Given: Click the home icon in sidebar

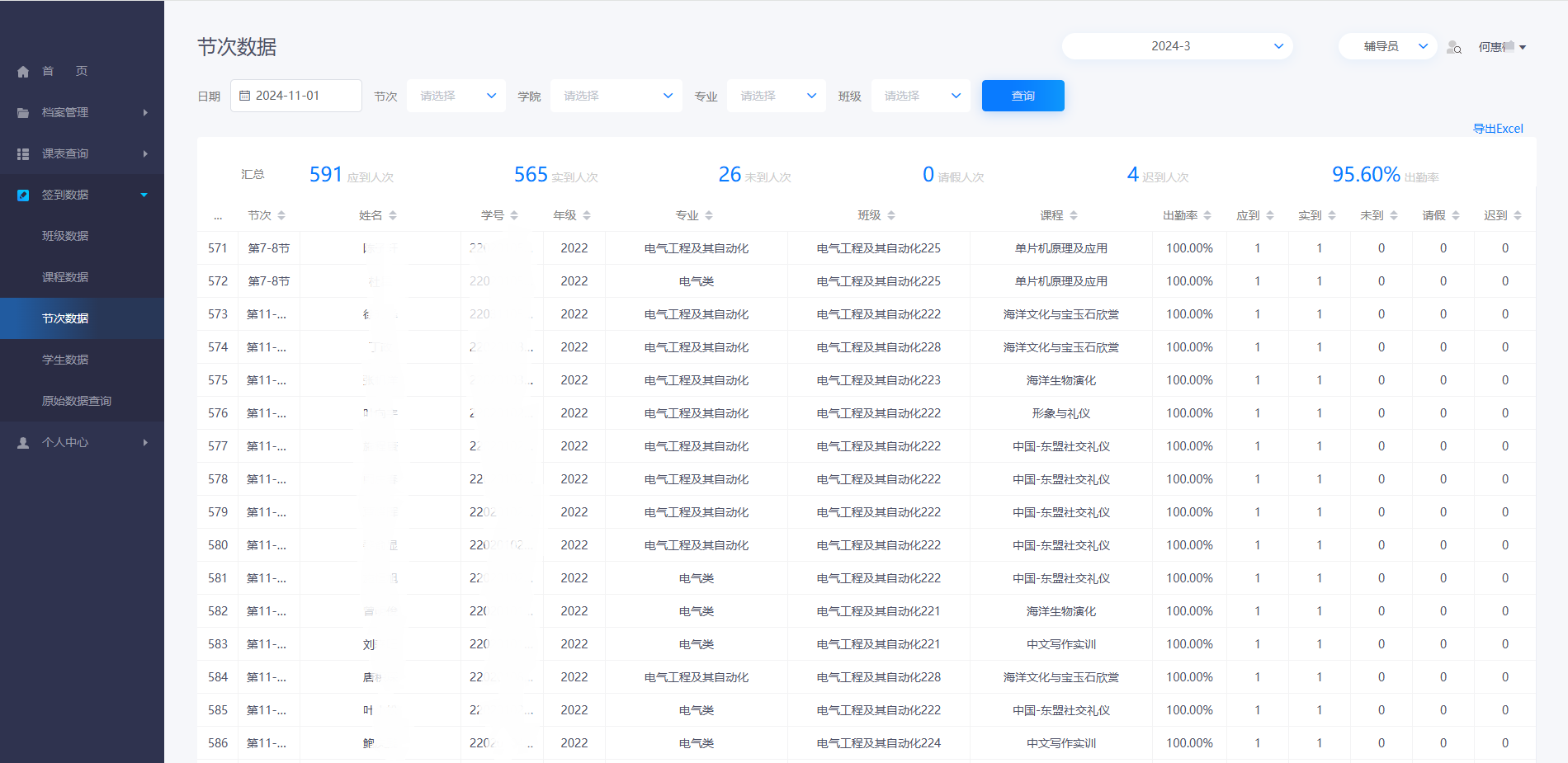Looking at the screenshot, I should [23, 72].
